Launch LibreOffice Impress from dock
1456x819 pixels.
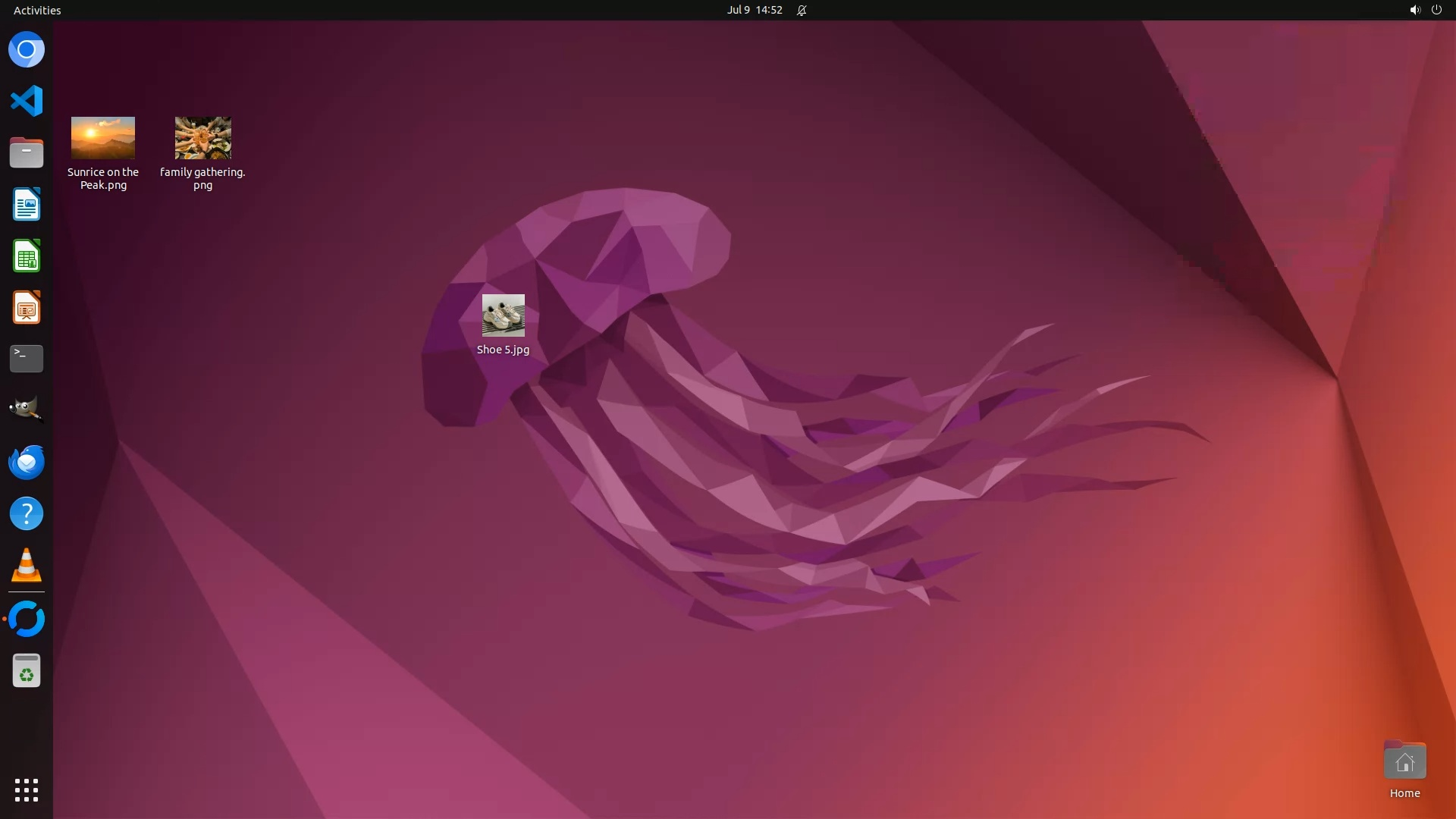[27, 307]
